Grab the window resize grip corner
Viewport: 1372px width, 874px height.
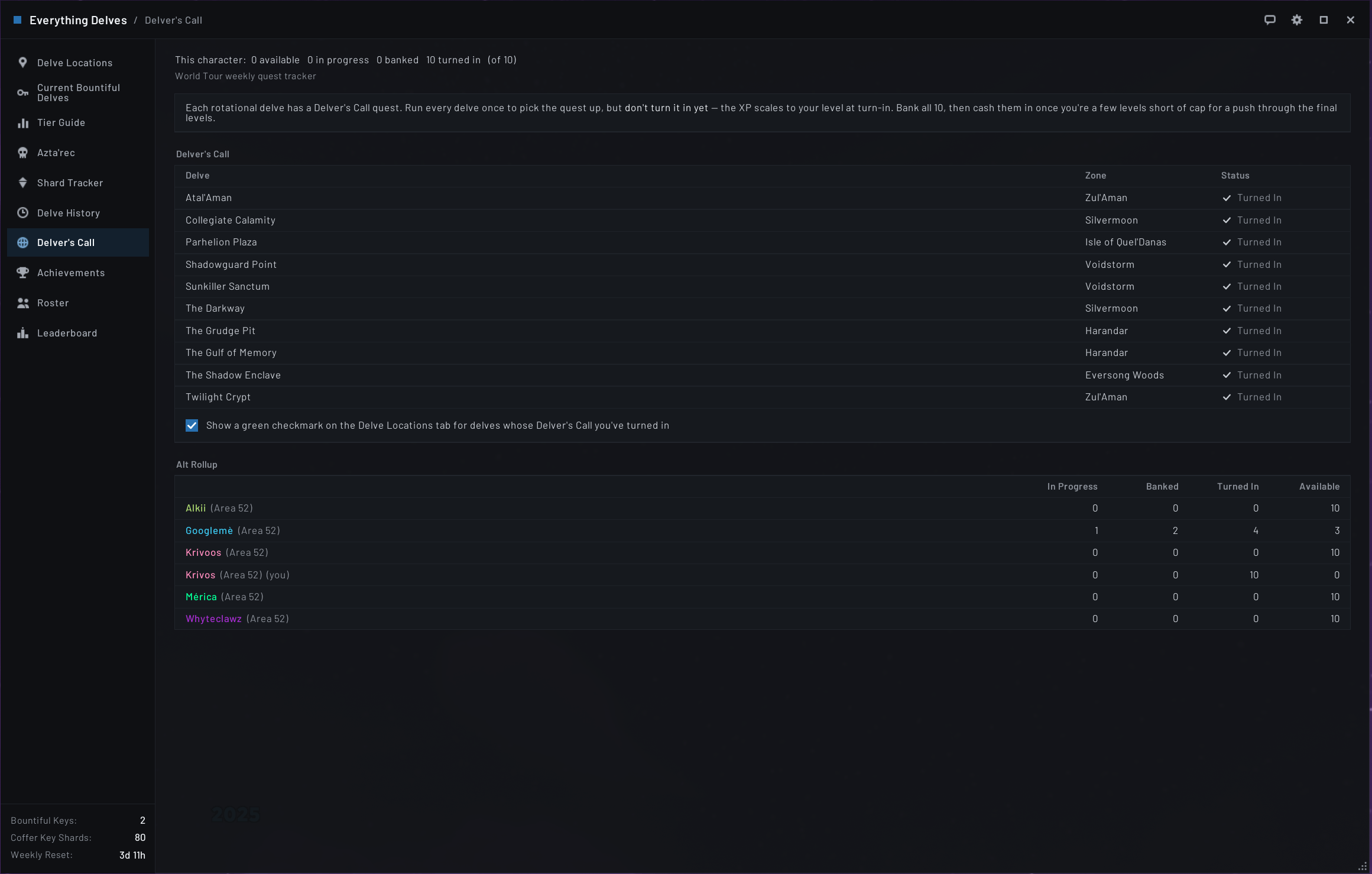point(1363,866)
